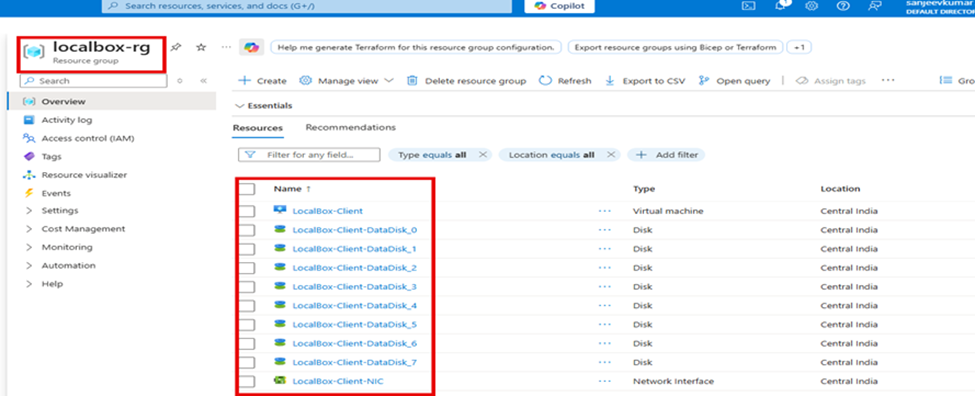Screen dimensions: 975x396
Task: Open the toolbar overflow ellipsis after Assign tags
Action: pos(887,81)
